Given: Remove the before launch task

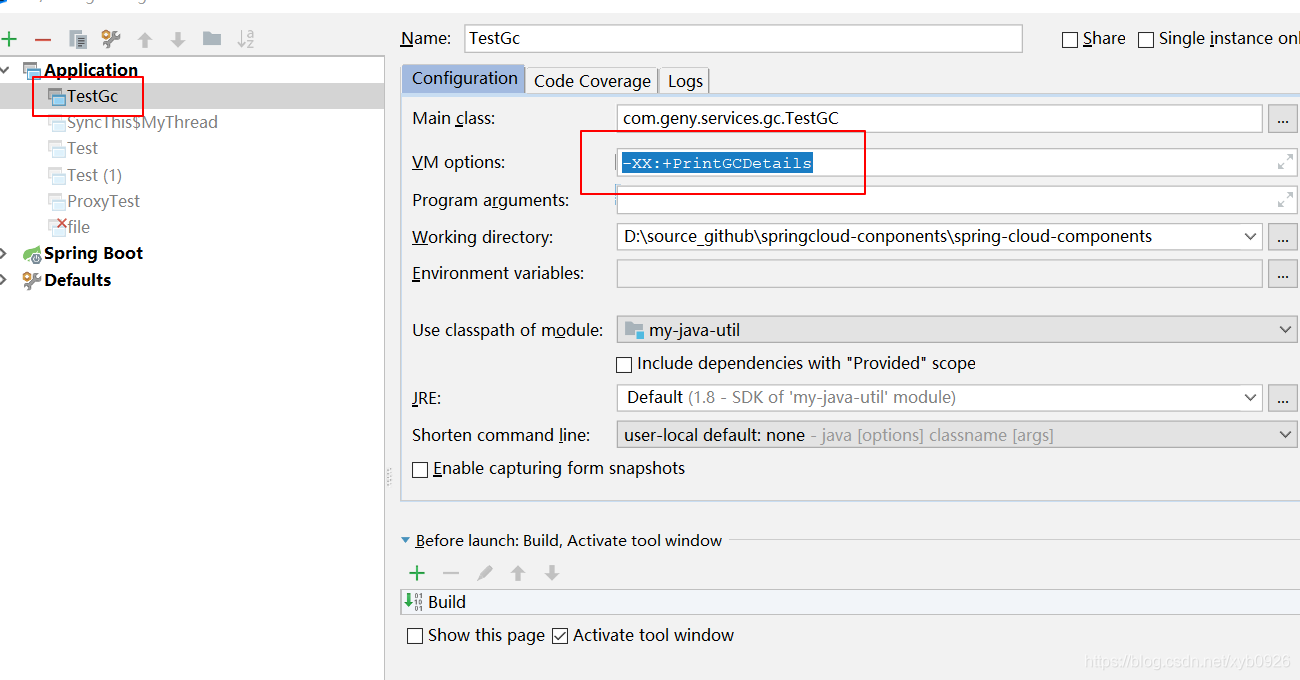Looking at the screenshot, I should point(451,573).
